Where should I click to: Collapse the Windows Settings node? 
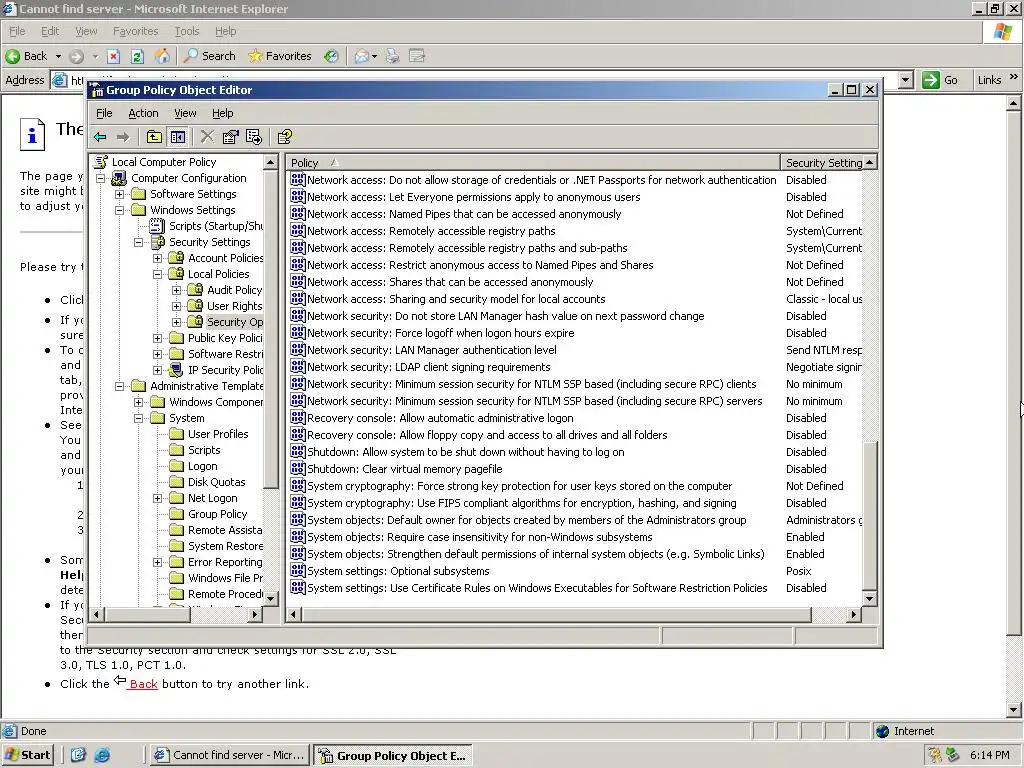click(120, 210)
